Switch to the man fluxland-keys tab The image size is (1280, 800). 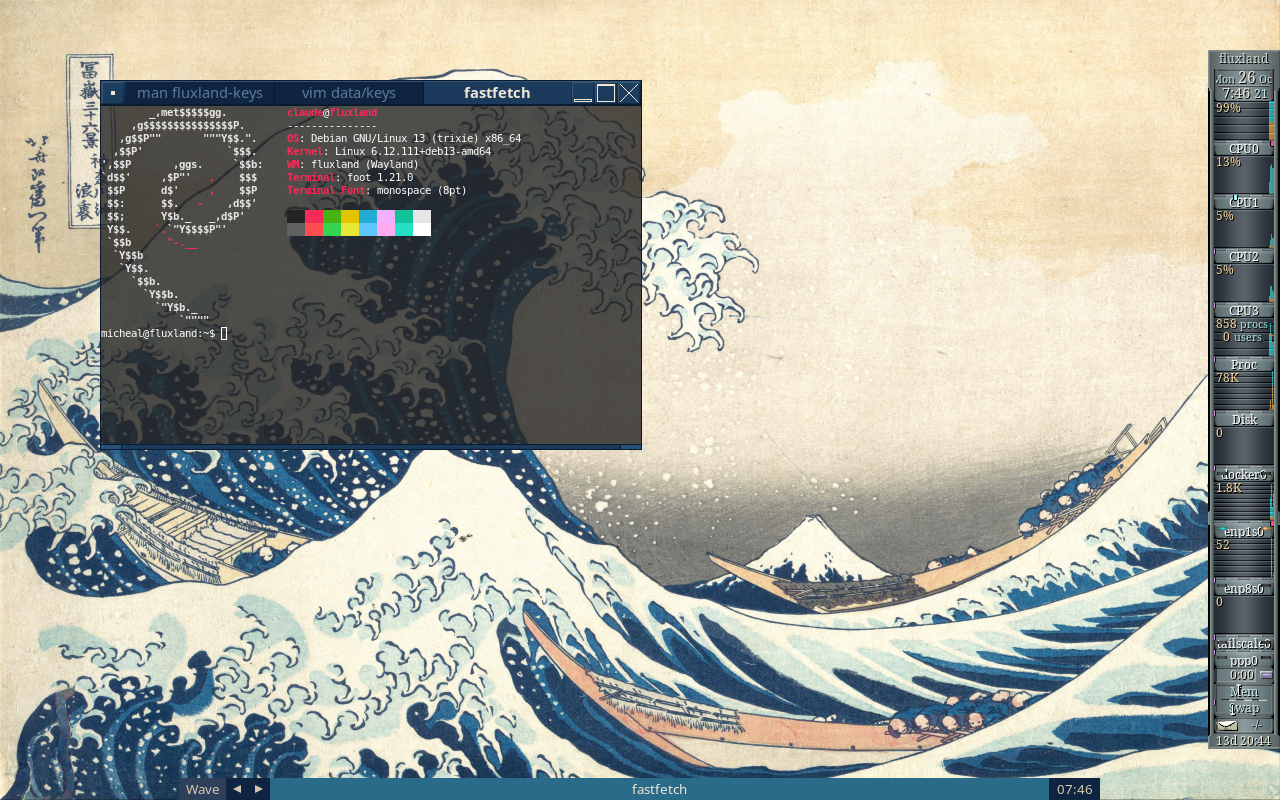[200, 93]
